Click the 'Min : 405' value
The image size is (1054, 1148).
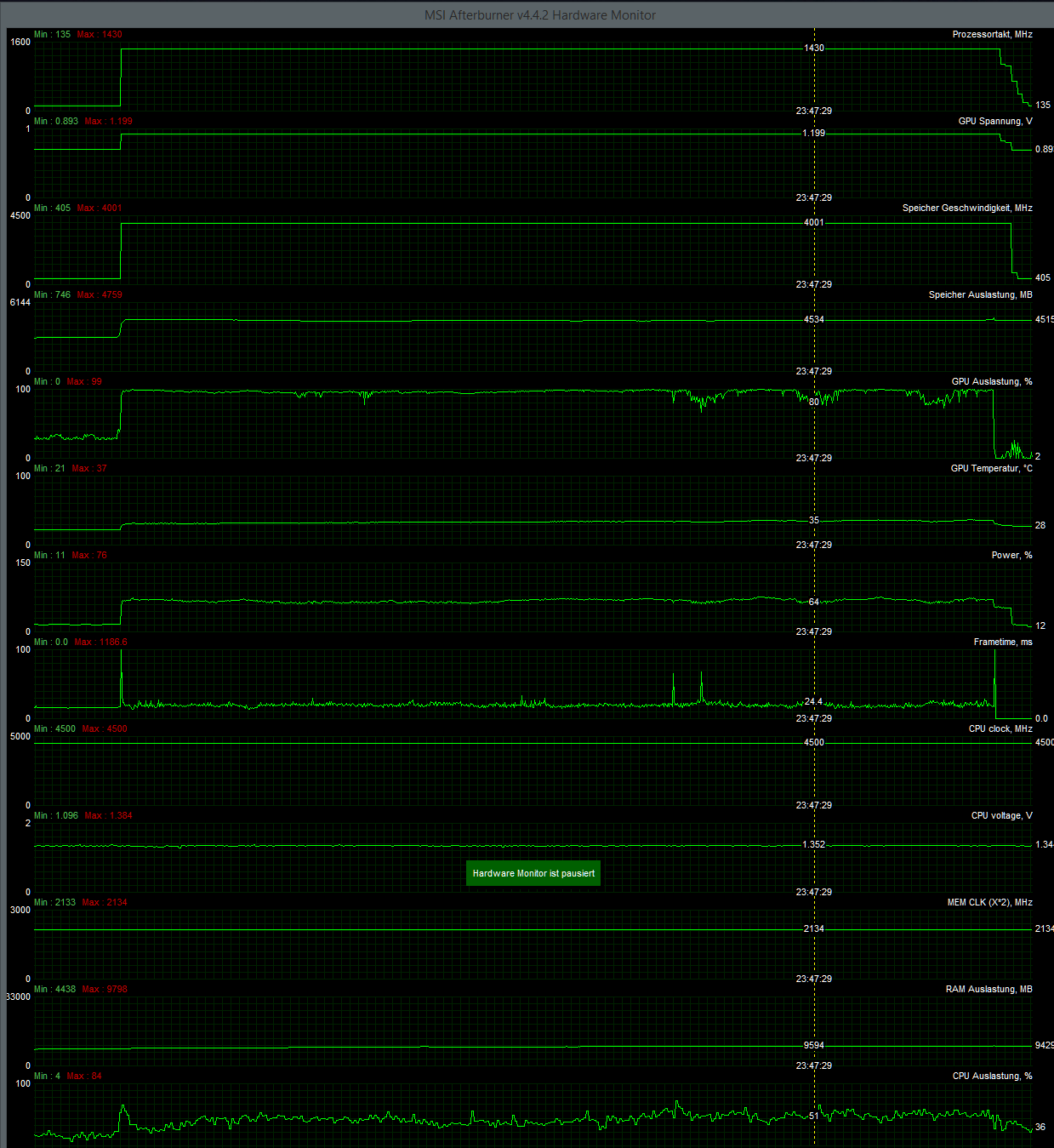[x=52, y=208]
